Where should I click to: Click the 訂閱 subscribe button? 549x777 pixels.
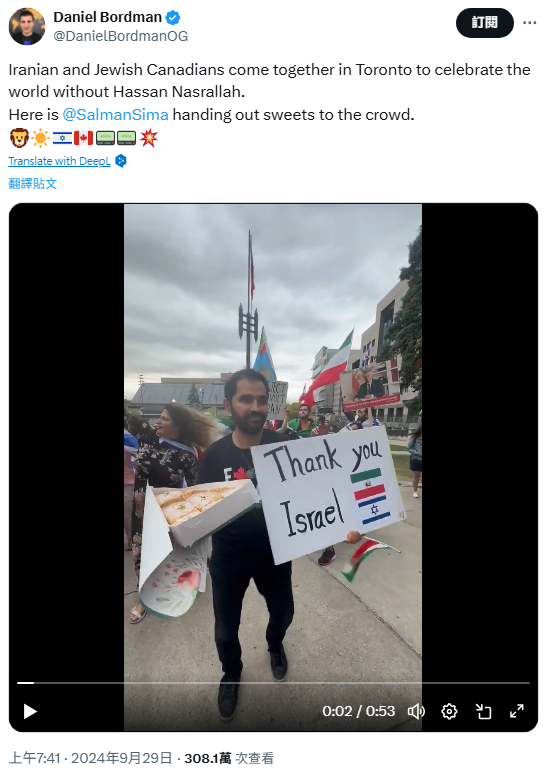[485, 23]
